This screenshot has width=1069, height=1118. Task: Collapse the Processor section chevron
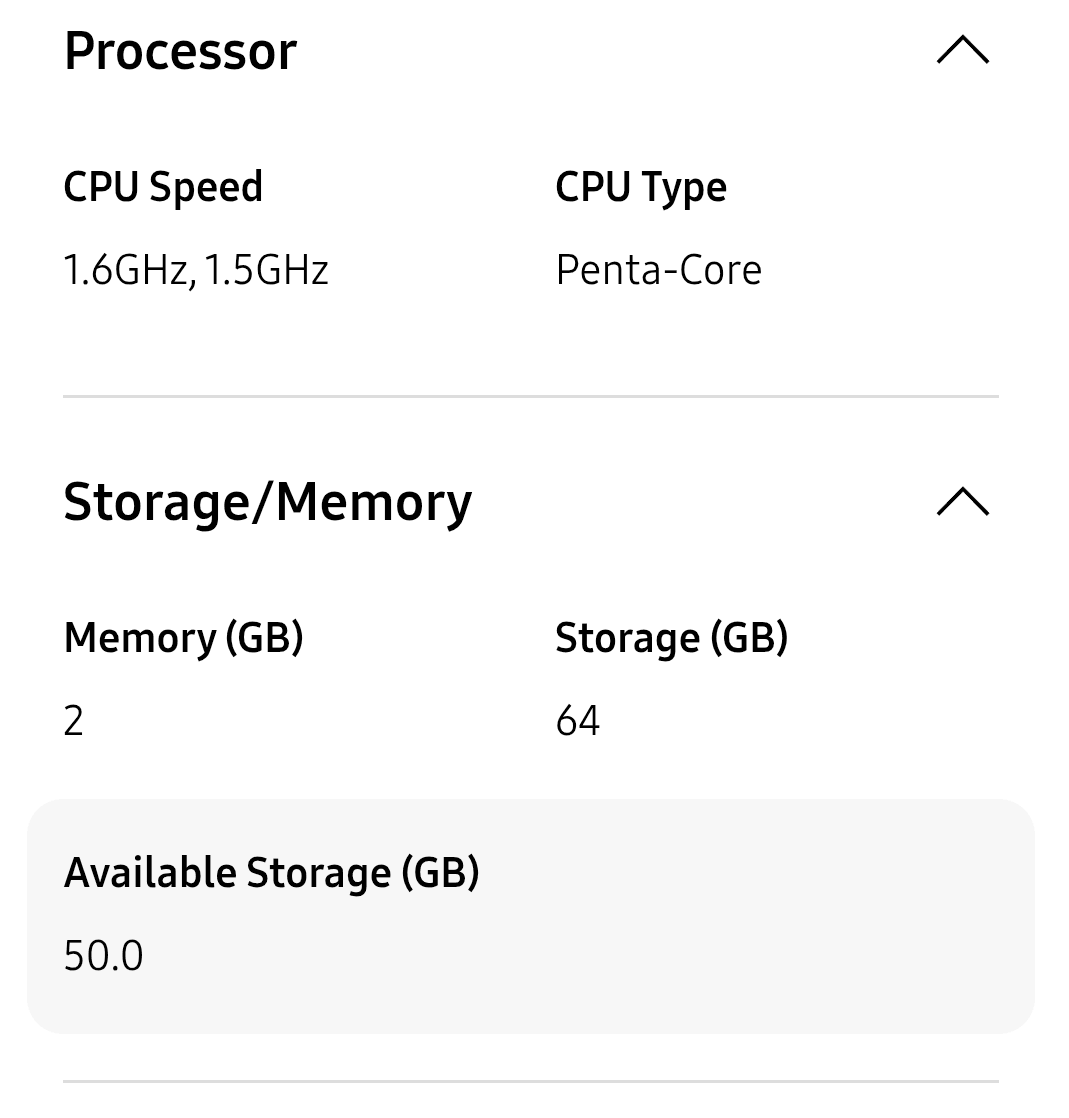click(962, 50)
